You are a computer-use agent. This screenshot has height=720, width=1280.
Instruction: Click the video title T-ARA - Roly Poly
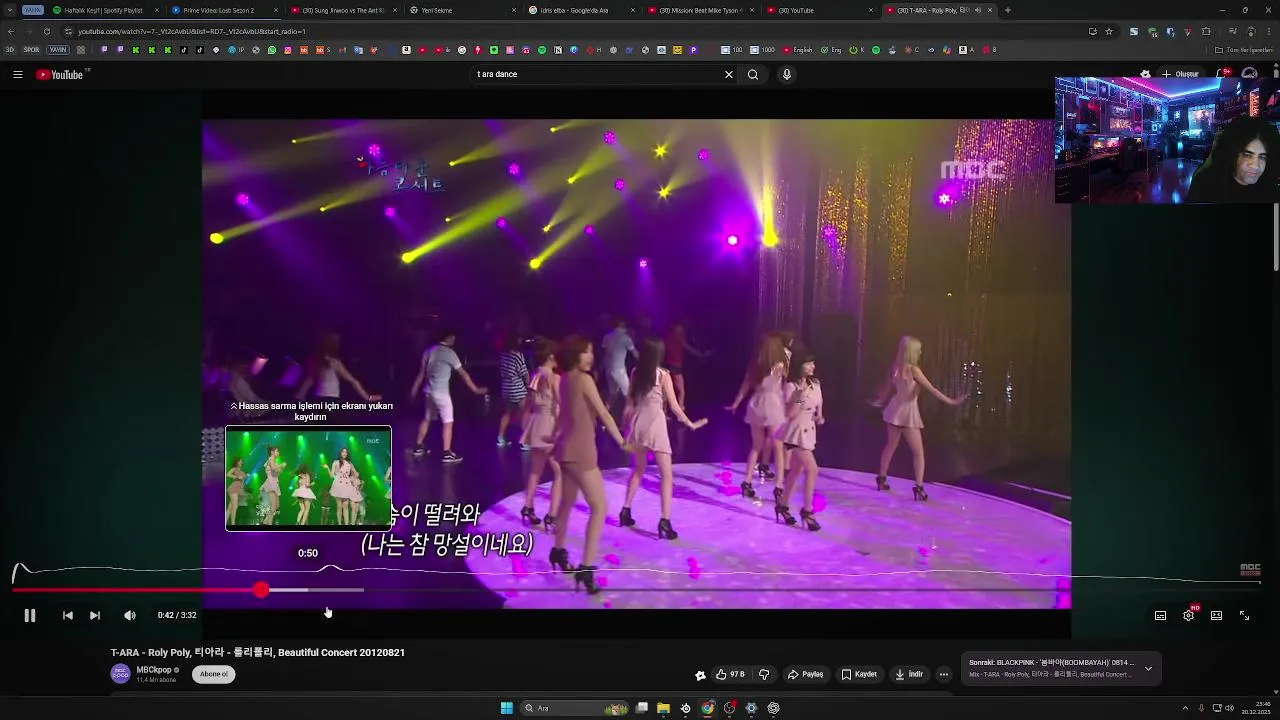tap(257, 652)
